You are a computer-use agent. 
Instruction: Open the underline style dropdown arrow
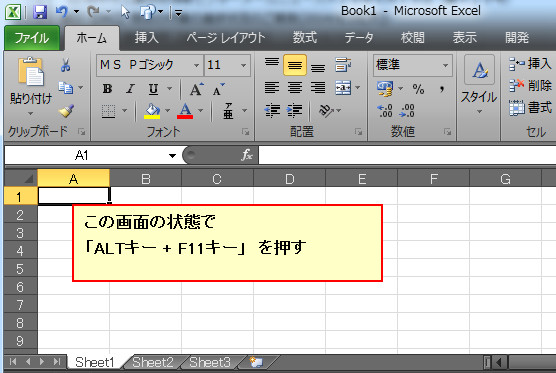(169, 89)
